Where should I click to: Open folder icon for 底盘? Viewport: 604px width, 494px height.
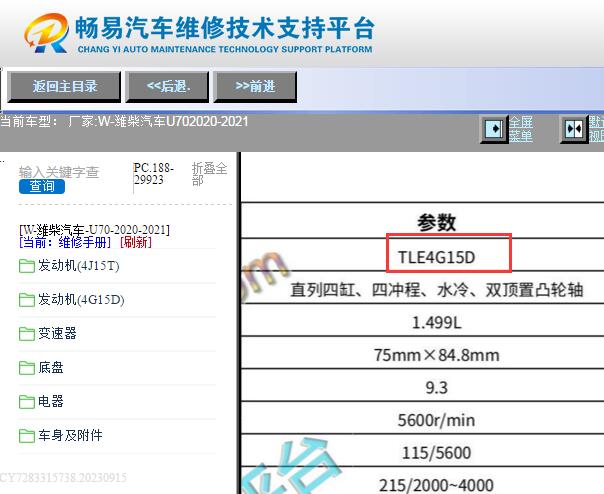pos(27,368)
